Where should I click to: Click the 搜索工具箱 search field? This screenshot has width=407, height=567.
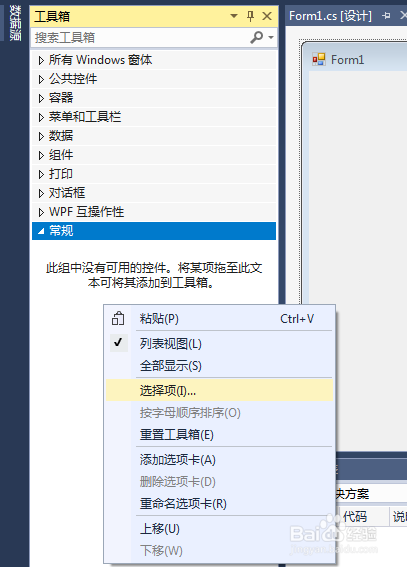click(141, 37)
